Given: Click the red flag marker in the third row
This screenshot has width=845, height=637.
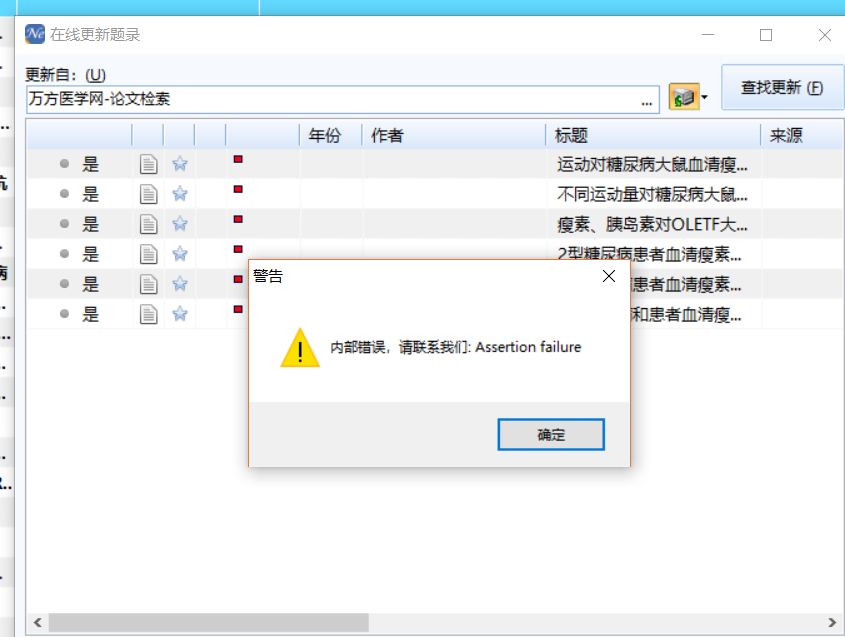Looking at the screenshot, I should pos(238,219).
